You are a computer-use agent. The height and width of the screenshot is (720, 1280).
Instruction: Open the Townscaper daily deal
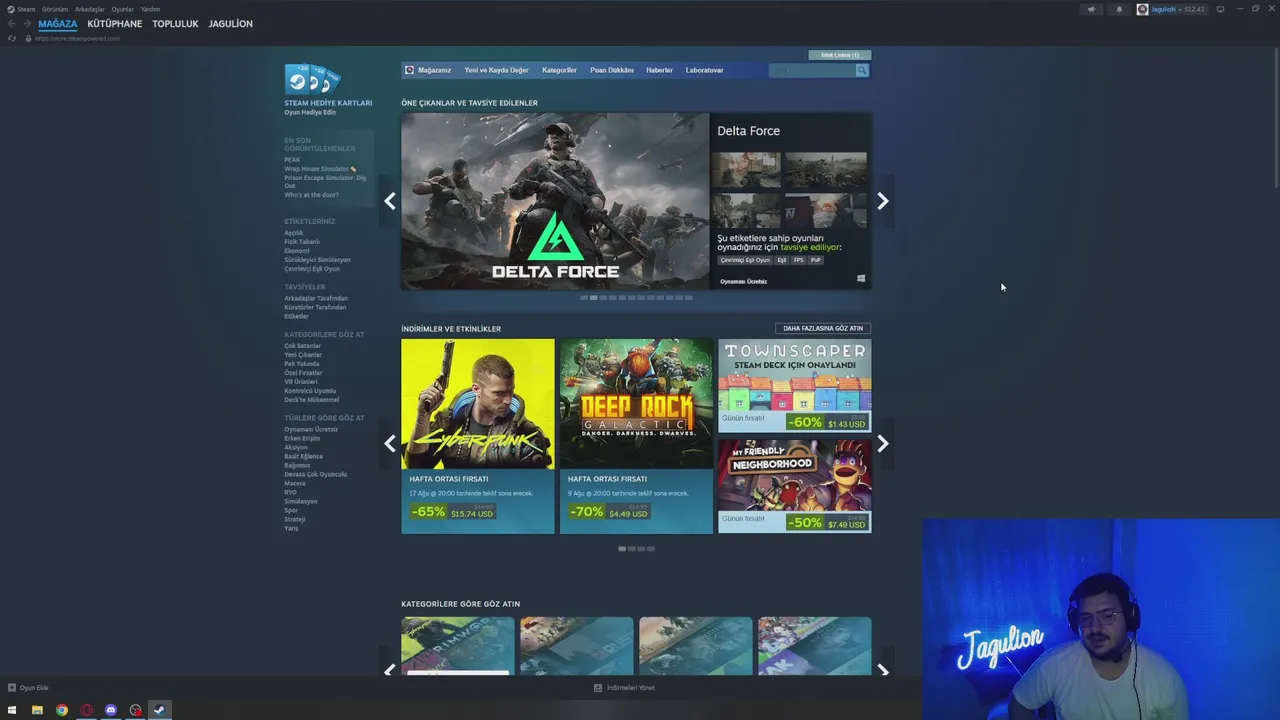[794, 385]
